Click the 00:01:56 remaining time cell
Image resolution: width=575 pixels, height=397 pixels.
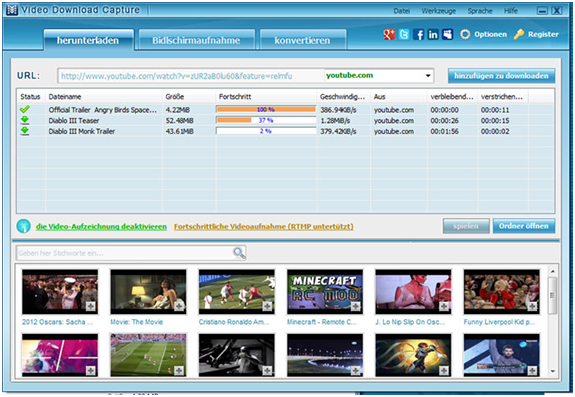444,131
